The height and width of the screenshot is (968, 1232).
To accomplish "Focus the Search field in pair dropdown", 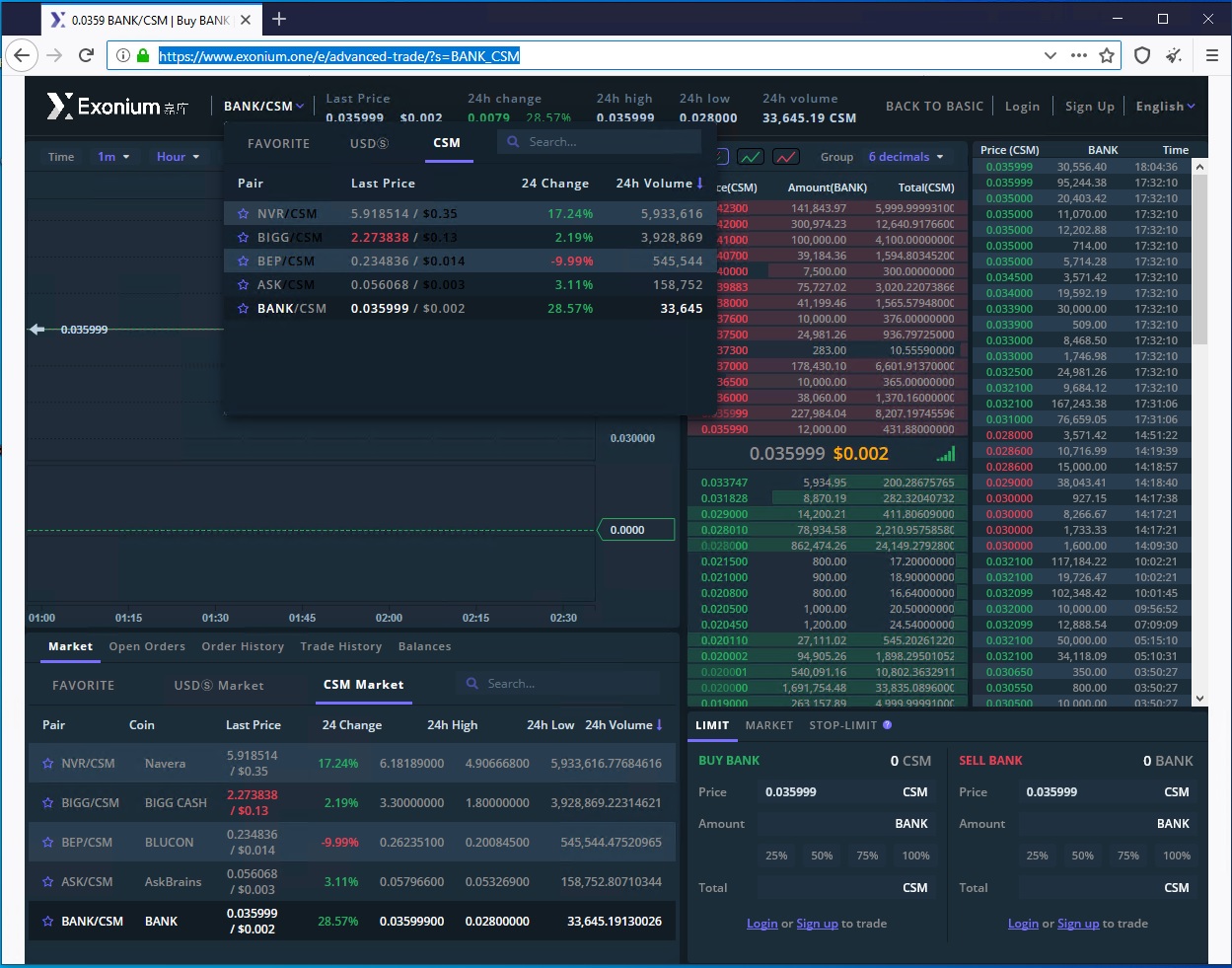I will pos(600,142).
